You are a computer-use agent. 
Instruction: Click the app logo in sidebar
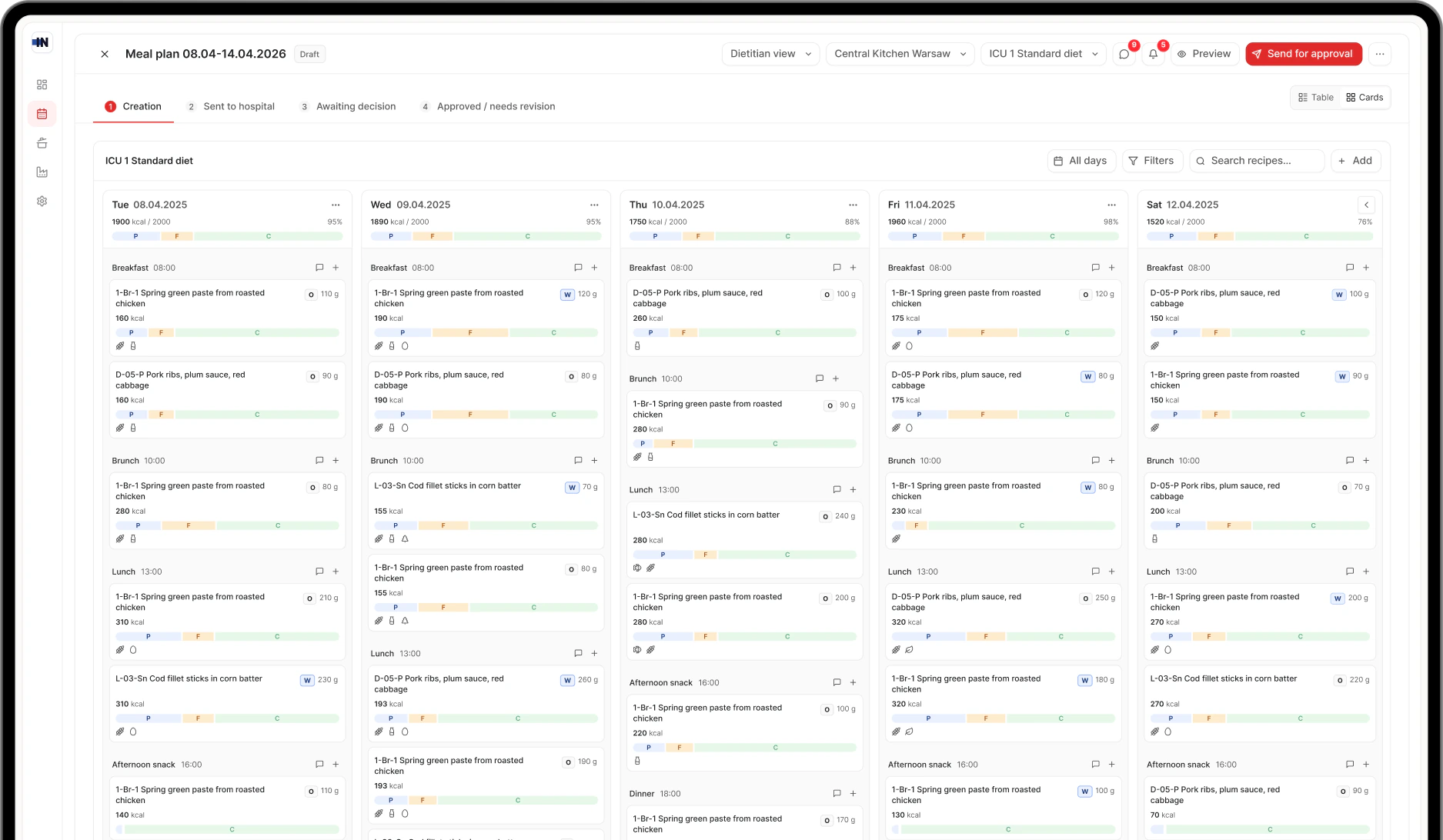[41, 42]
